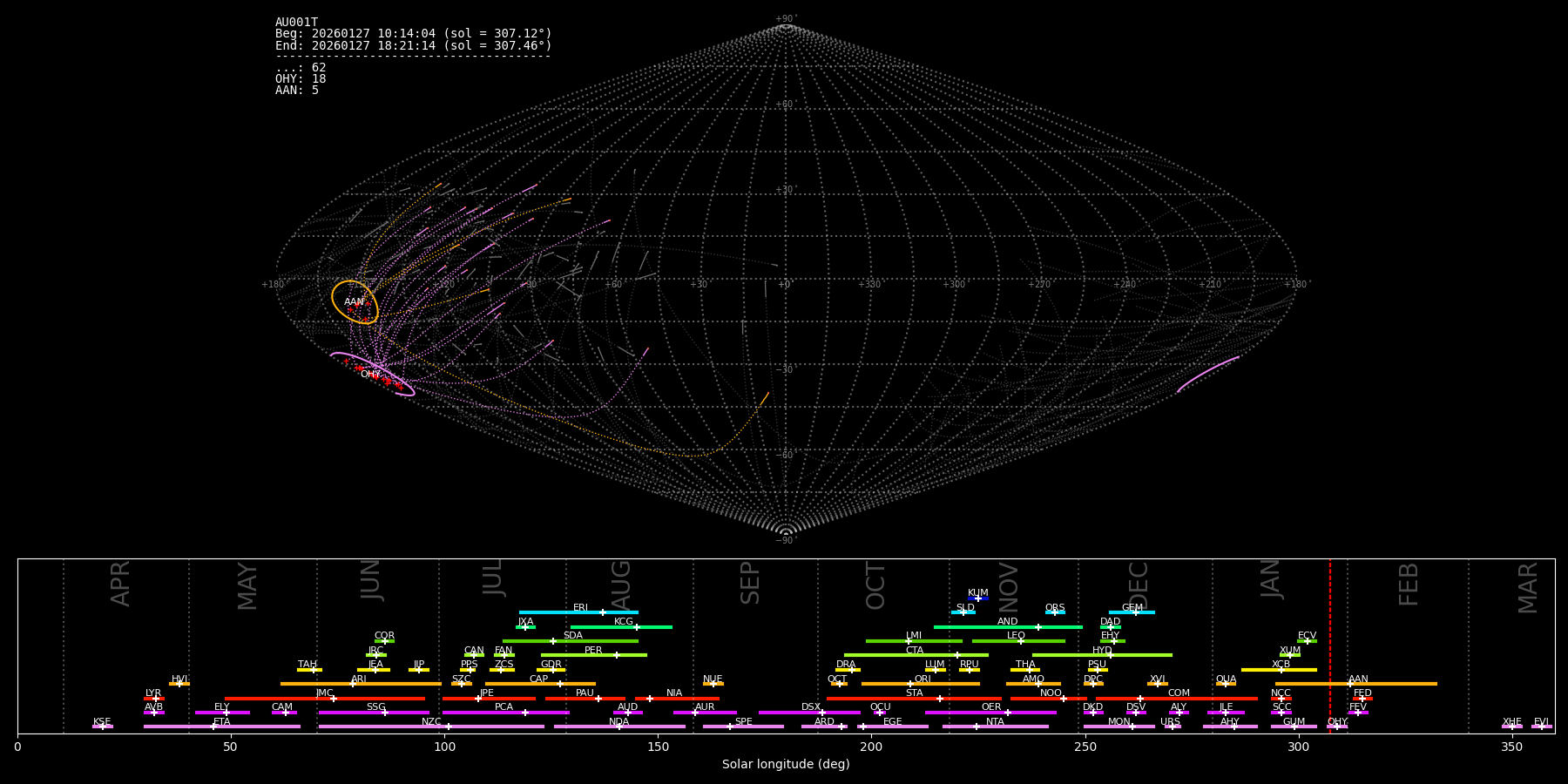
Task: Click the 300 tick label on axis
Action: pos(1298,747)
